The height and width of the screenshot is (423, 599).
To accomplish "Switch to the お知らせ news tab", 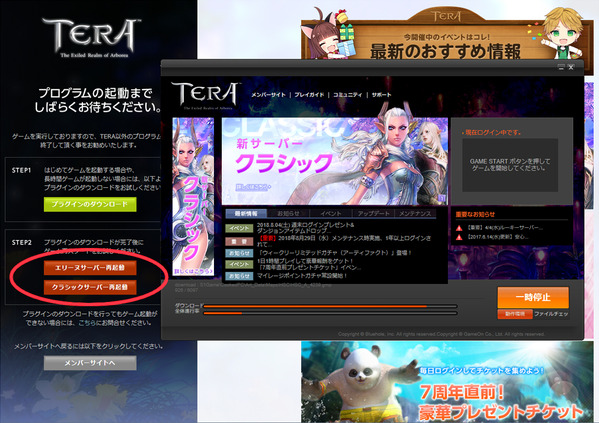I will pyautogui.click(x=288, y=214).
